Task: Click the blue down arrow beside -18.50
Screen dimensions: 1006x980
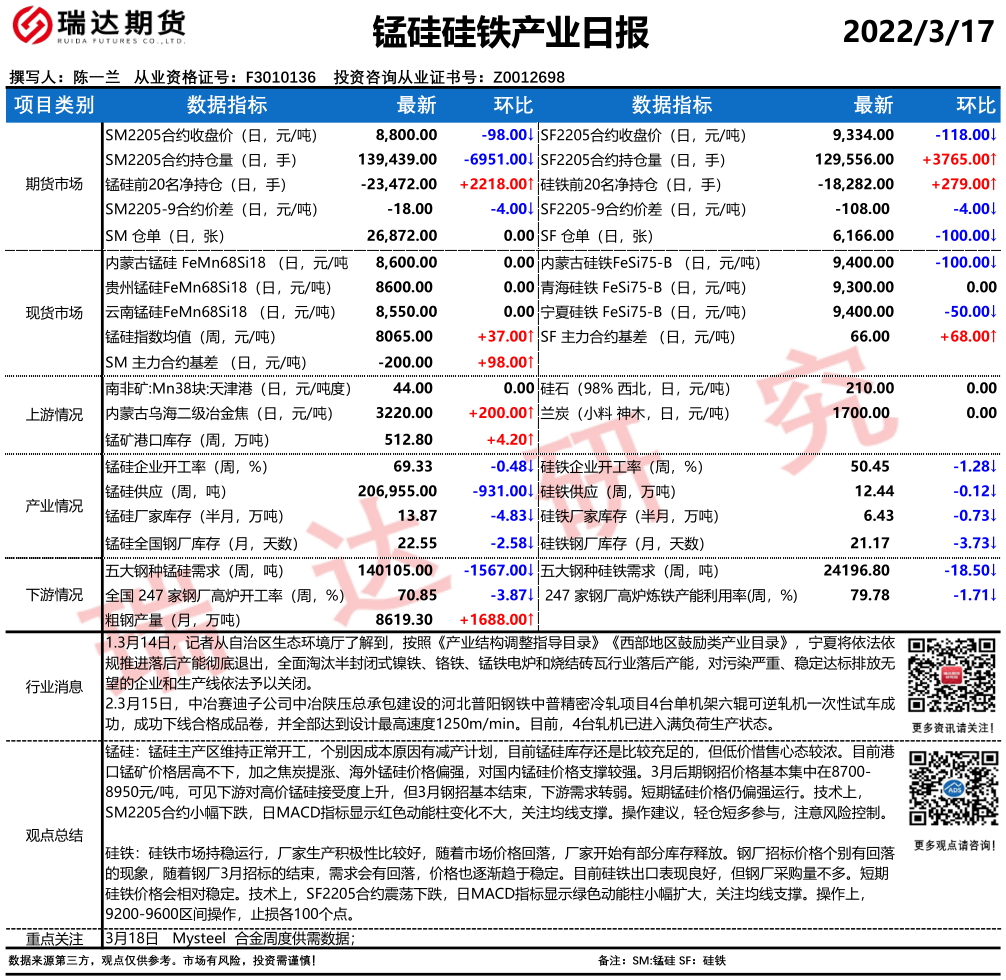Action: tap(993, 571)
